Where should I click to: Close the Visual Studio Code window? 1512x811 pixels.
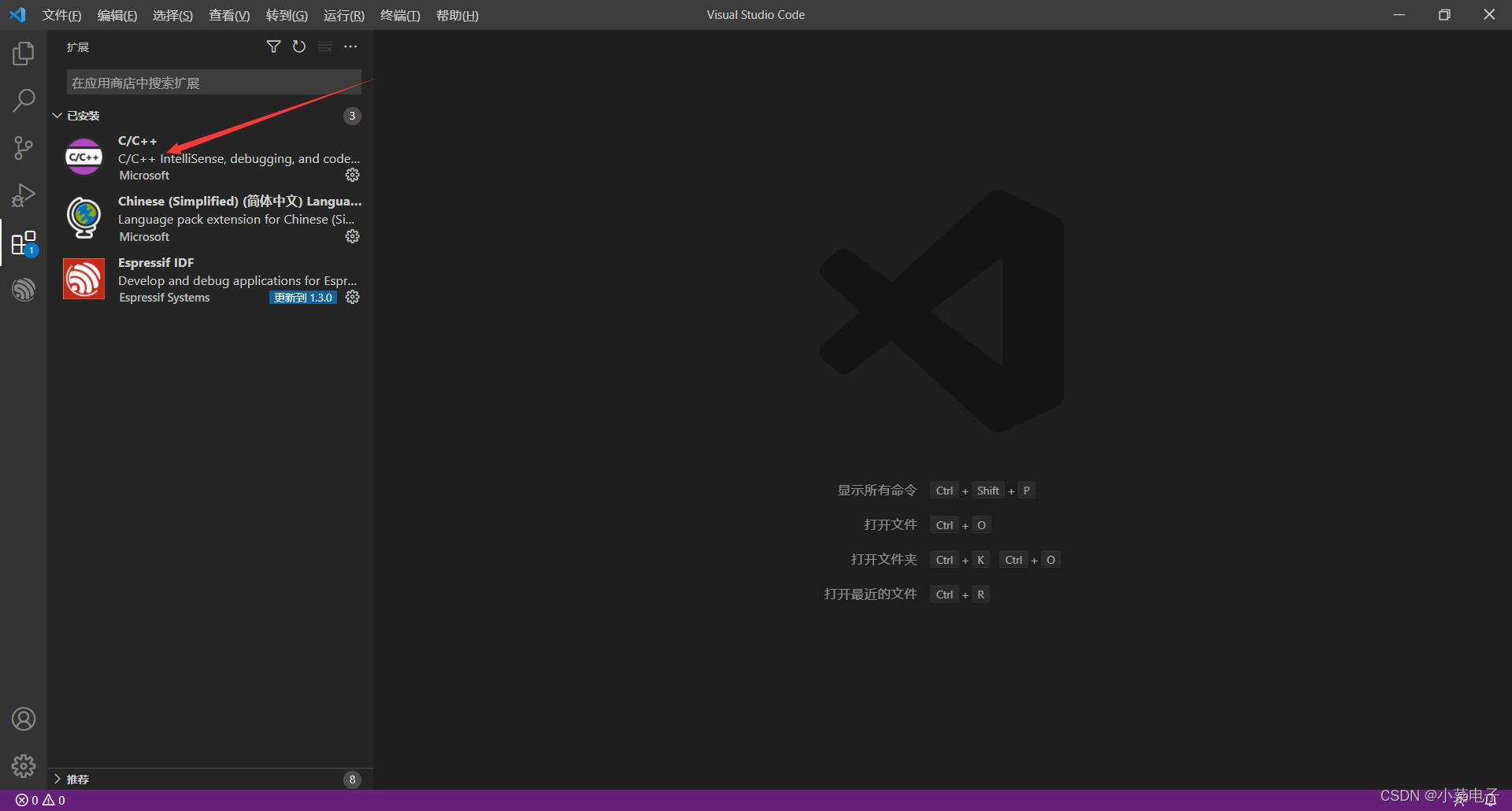coord(1489,15)
